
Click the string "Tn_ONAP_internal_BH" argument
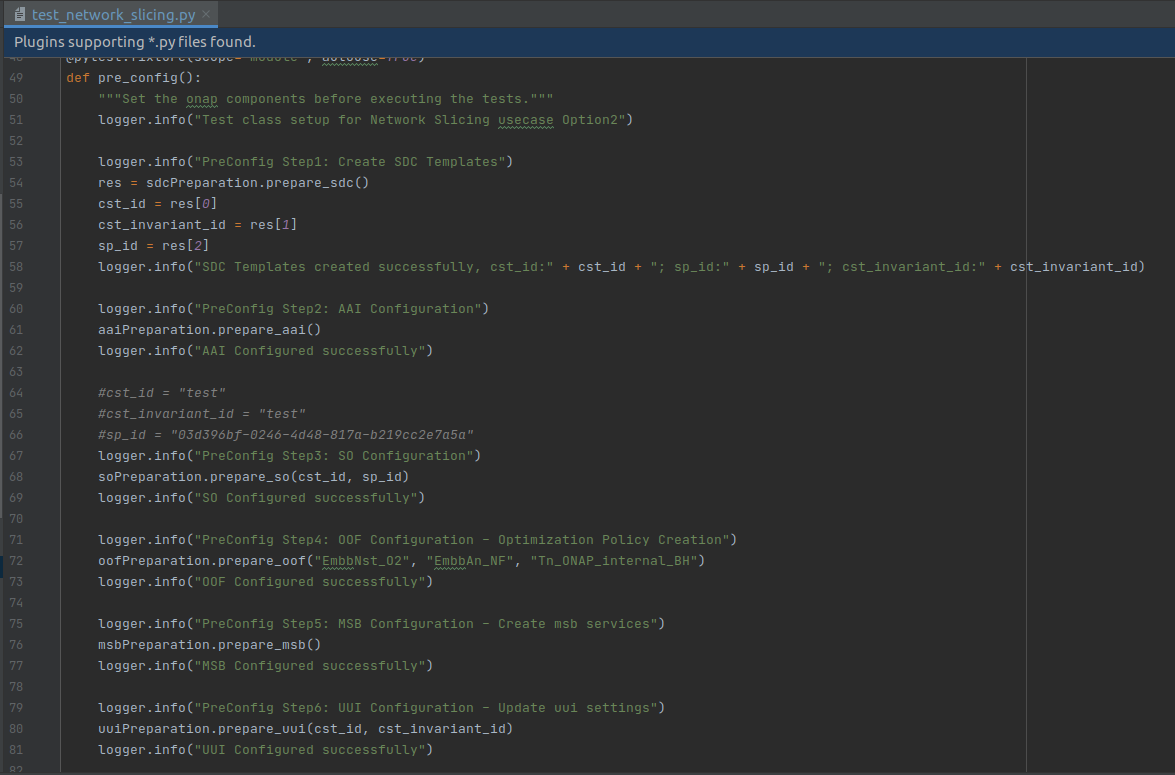click(614, 561)
